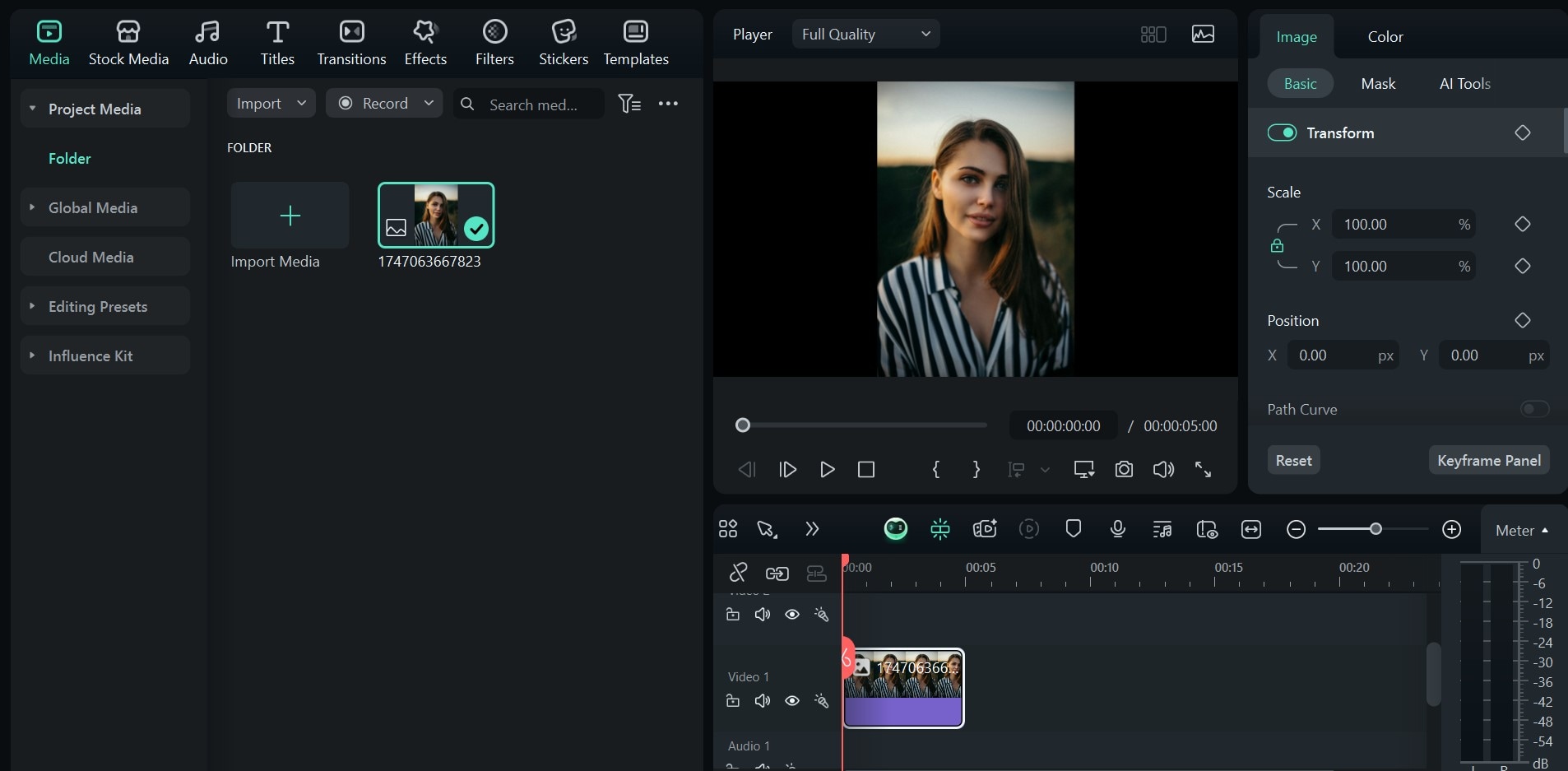The image size is (1568, 771).
Task: Add a Transform keyframe diamond
Action: 1523,132
